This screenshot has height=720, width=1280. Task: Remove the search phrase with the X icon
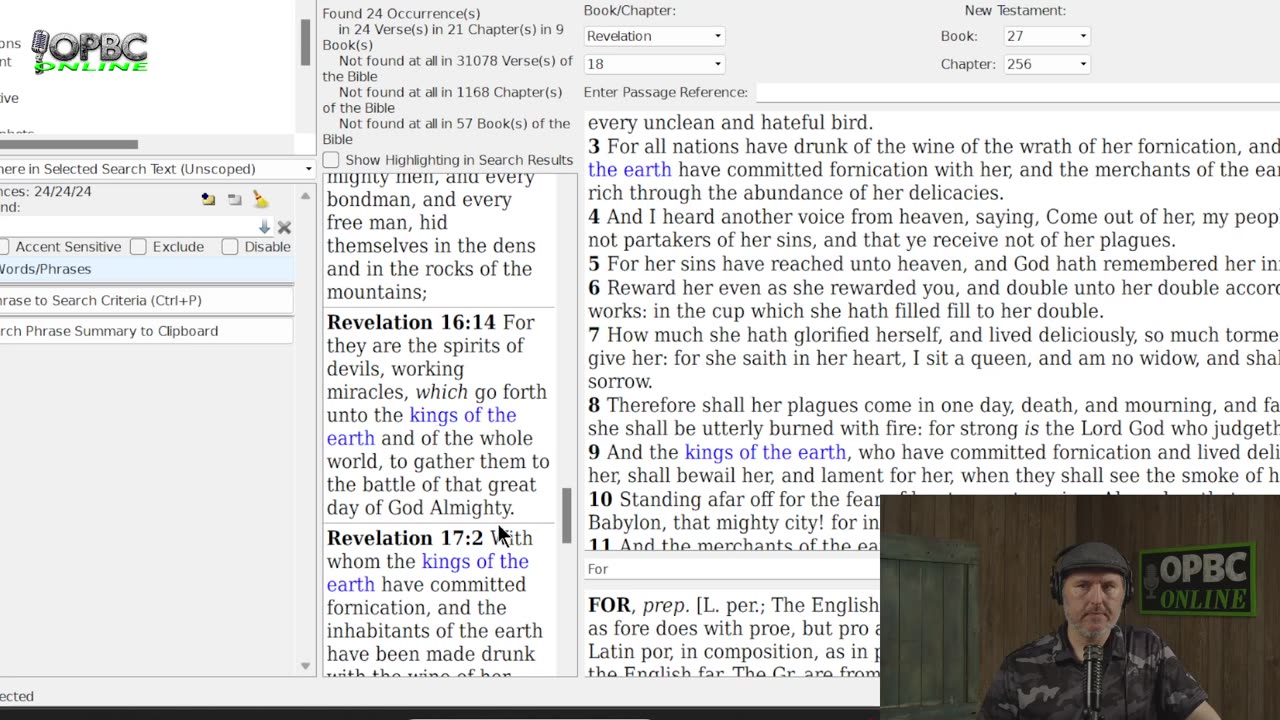pos(284,227)
